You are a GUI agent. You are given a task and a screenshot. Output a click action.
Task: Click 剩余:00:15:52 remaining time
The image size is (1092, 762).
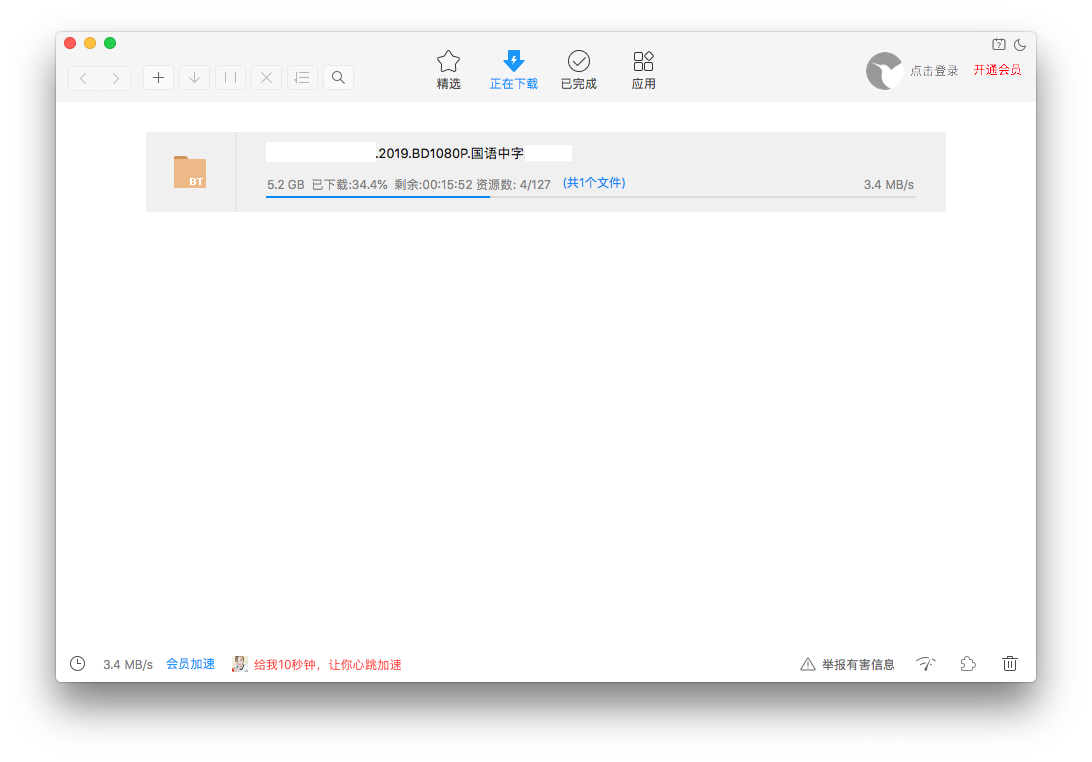433,185
